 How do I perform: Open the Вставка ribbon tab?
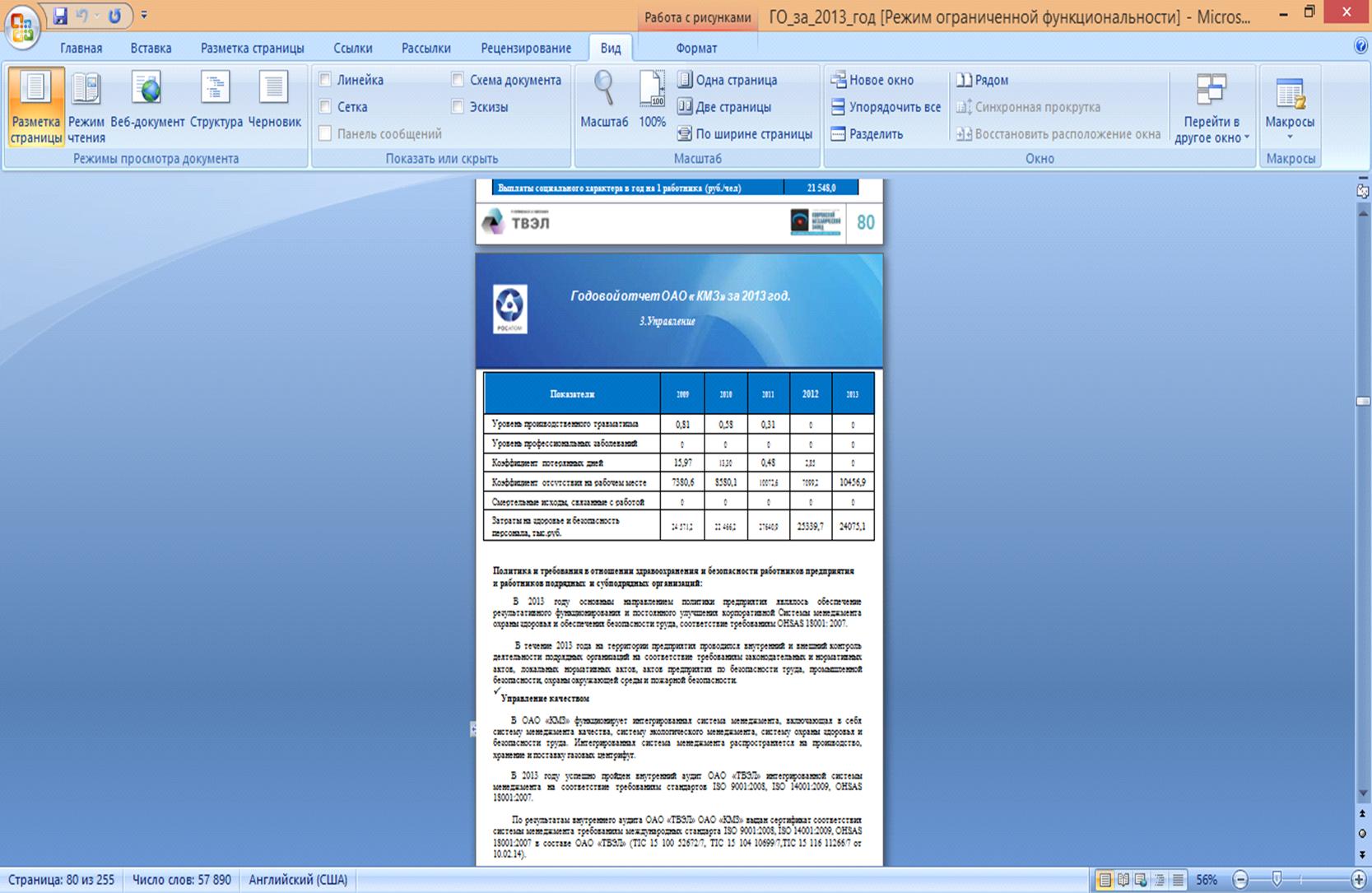(x=151, y=48)
